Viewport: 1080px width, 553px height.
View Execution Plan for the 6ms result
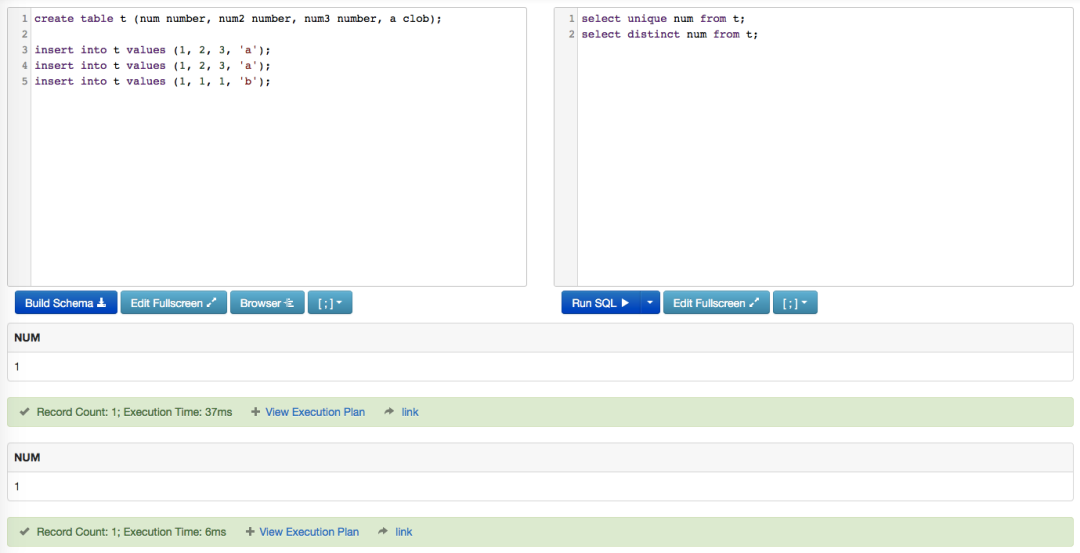pyautogui.click(x=308, y=532)
